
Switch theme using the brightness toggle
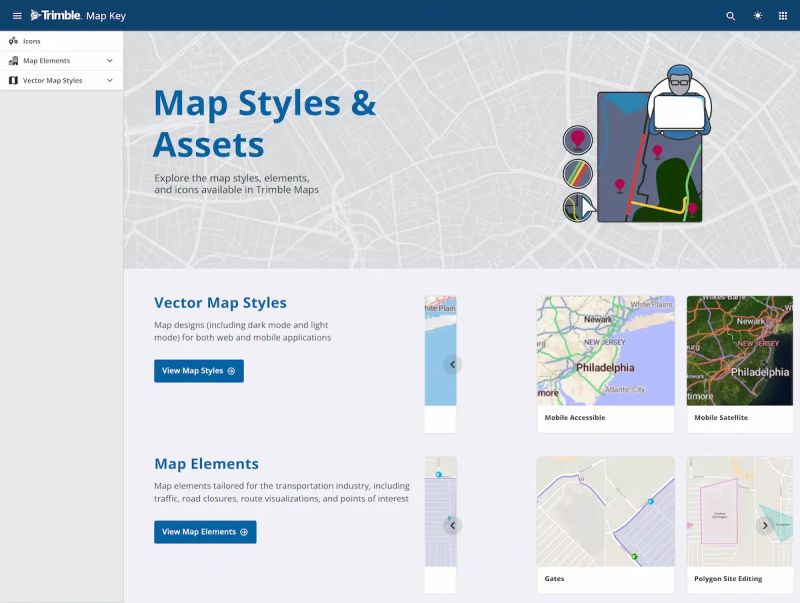[x=757, y=15]
